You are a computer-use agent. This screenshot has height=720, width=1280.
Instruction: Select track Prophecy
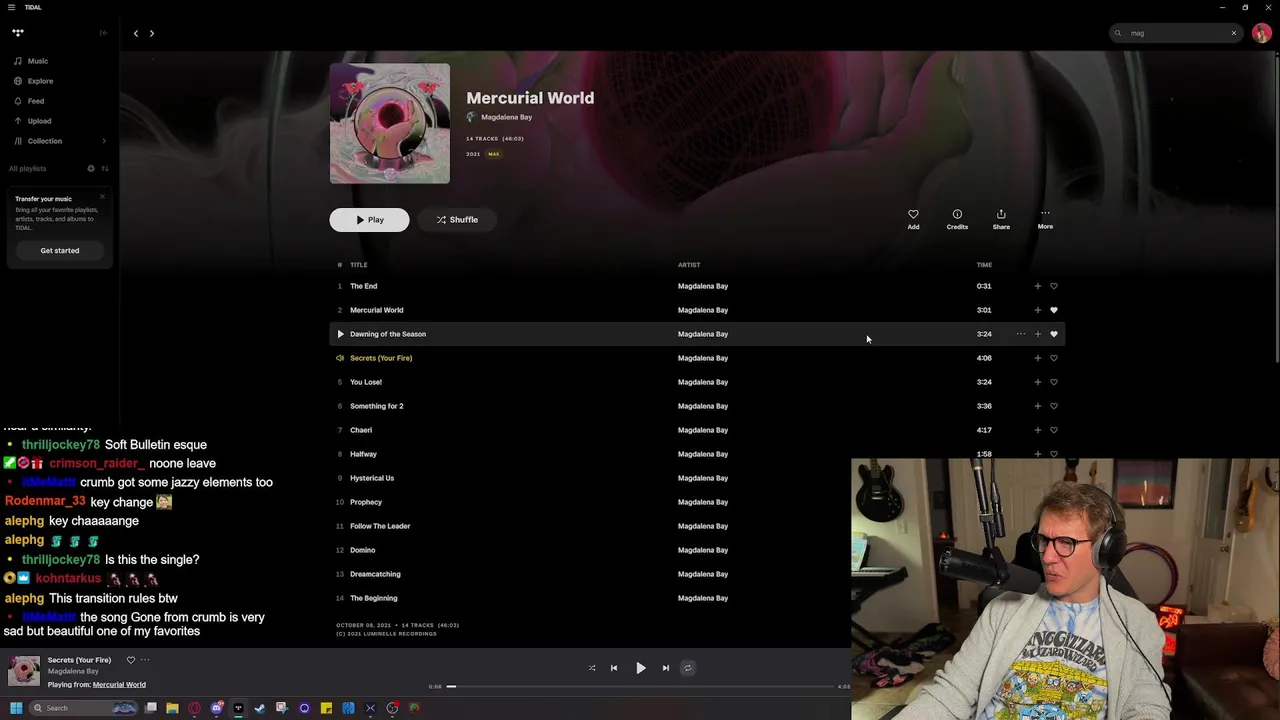pyautogui.click(x=366, y=502)
